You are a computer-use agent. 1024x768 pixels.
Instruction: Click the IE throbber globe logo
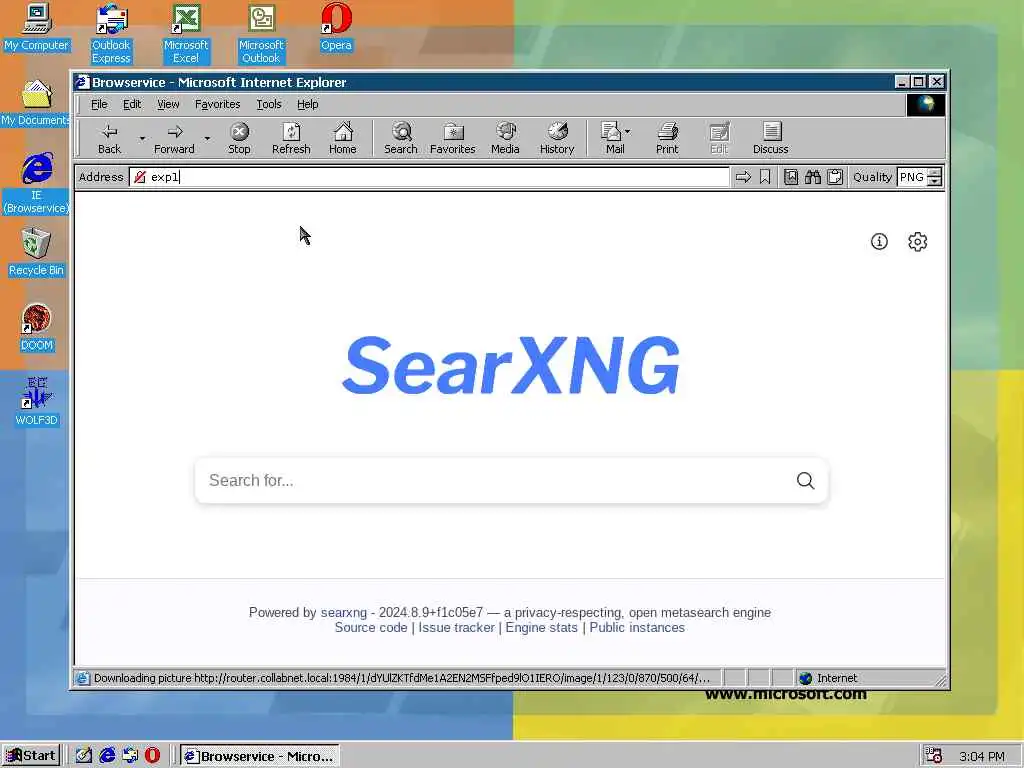click(x=925, y=104)
